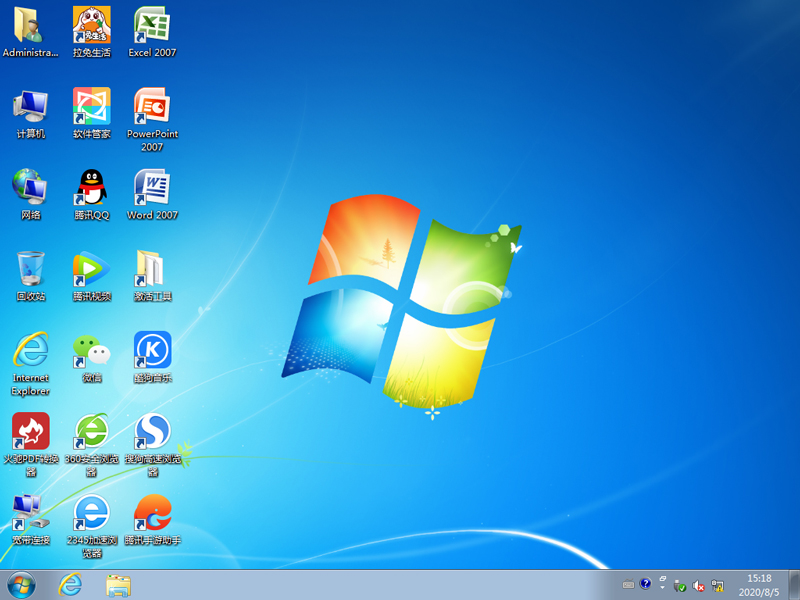Image resolution: width=800 pixels, height=600 pixels.
Task: Open the 软件管家 icon
Action: coord(91,108)
